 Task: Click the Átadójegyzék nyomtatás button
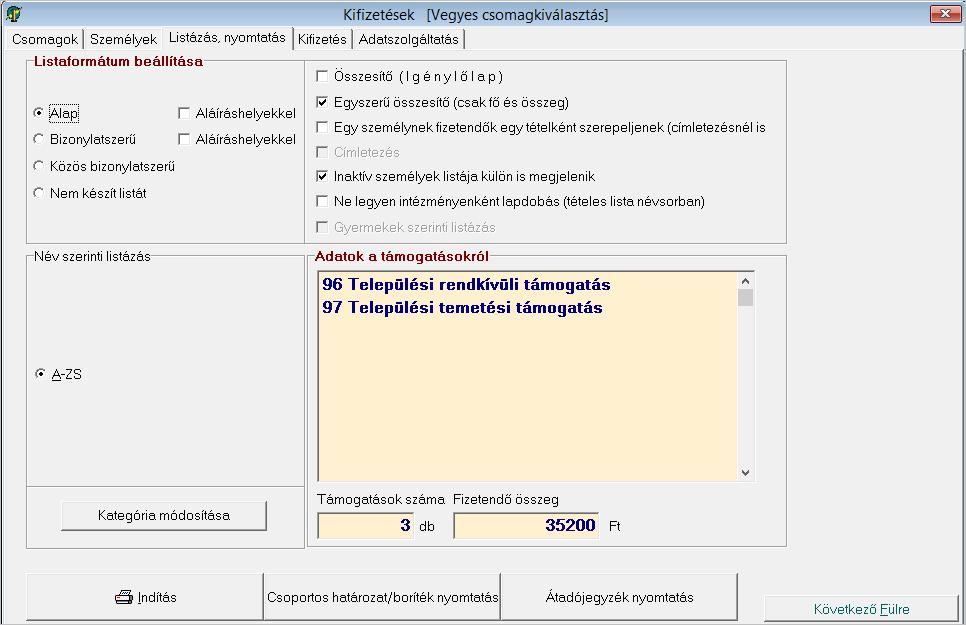(x=619, y=597)
